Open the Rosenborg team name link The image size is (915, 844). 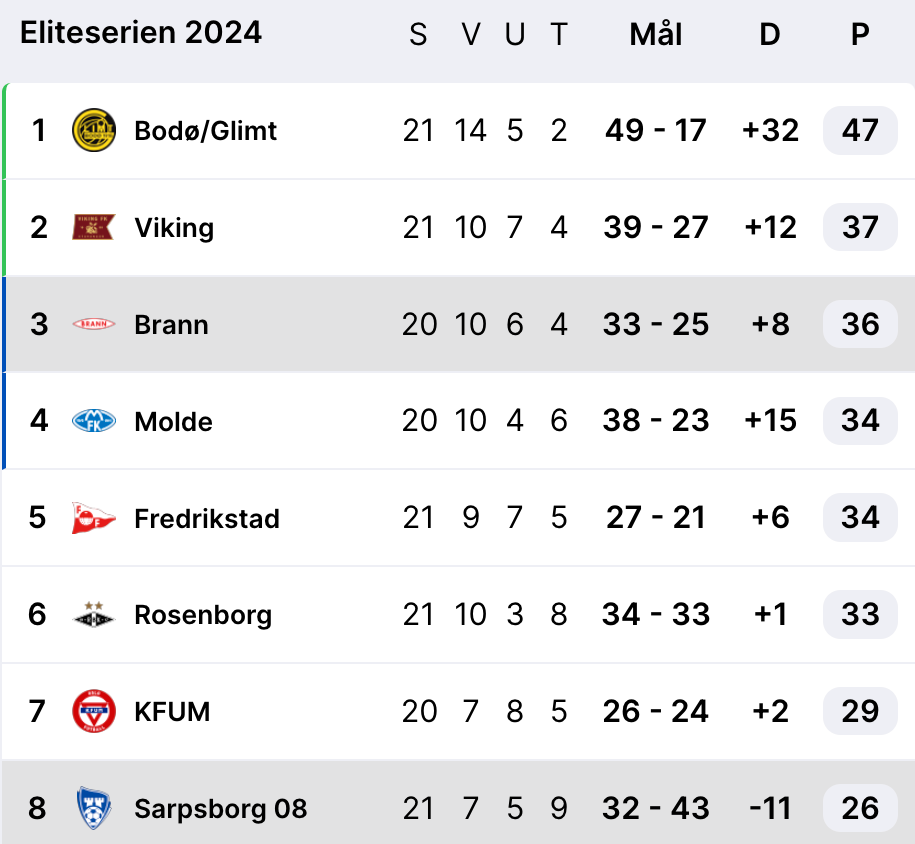coord(203,615)
